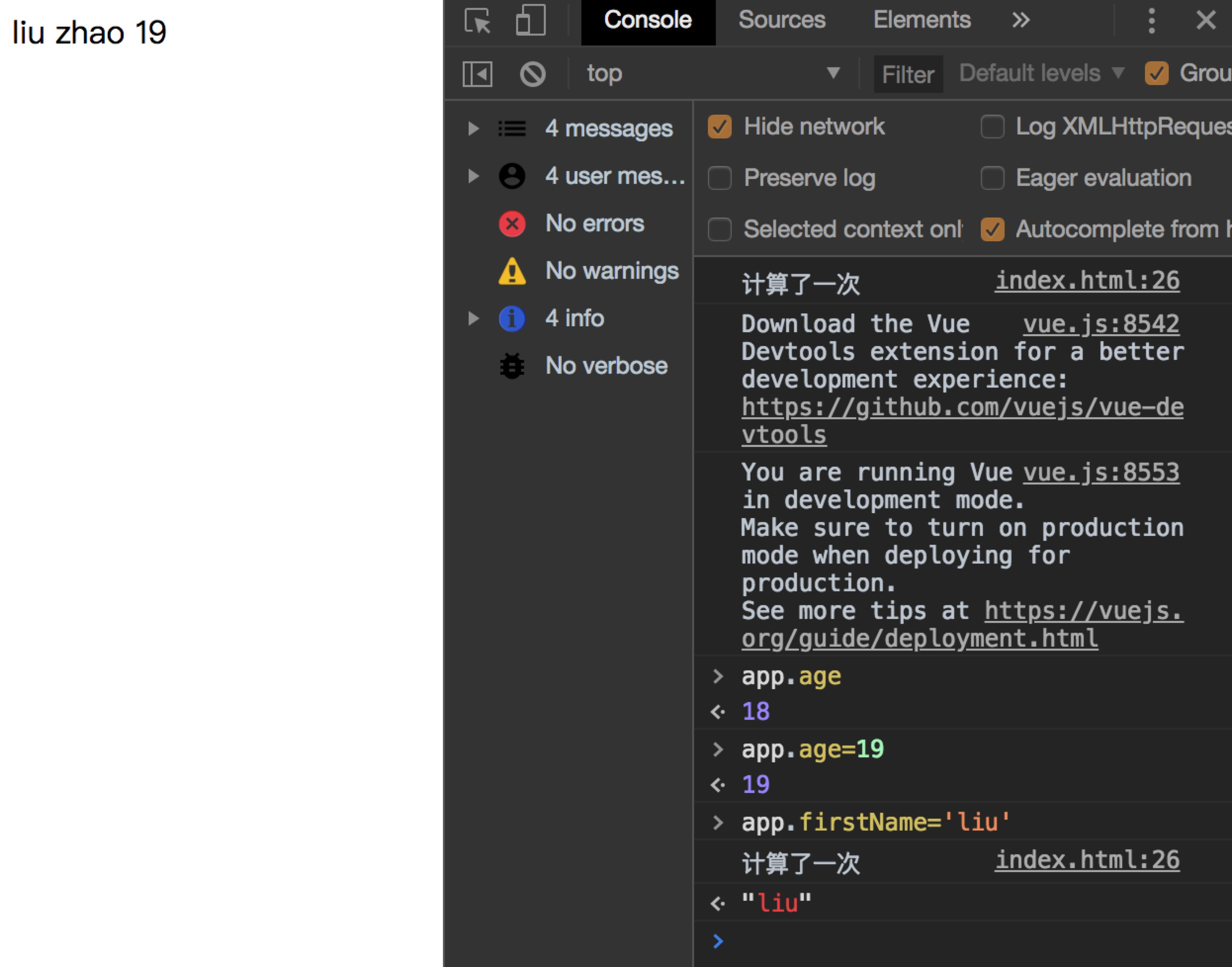
Task: Select the No verbose bug icon
Action: (x=512, y=366)
